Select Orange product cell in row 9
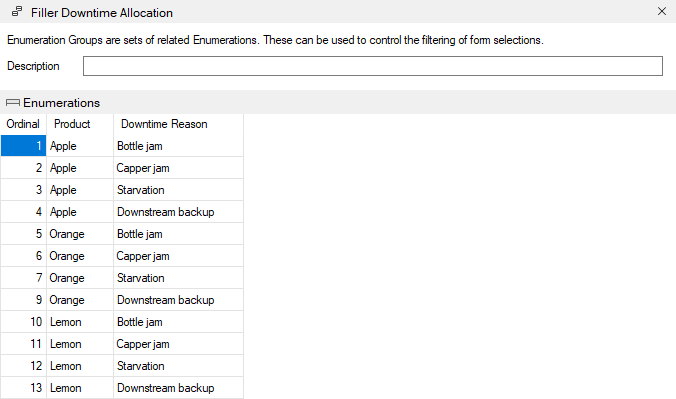Viewport: 676px width, 399px height. (x=80, y=300)
